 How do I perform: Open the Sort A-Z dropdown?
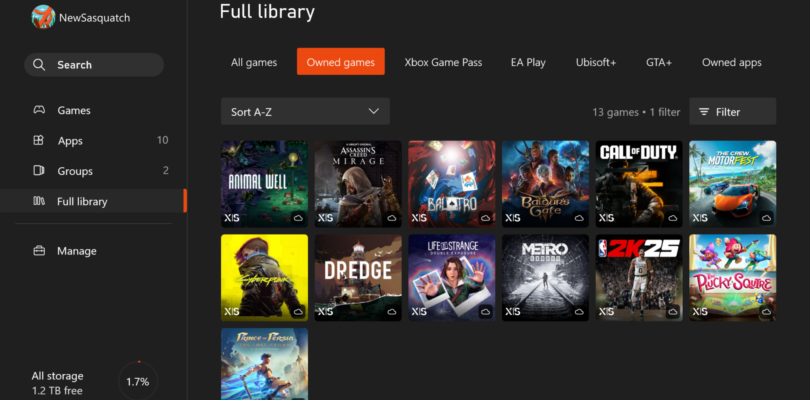pos(305,112)
